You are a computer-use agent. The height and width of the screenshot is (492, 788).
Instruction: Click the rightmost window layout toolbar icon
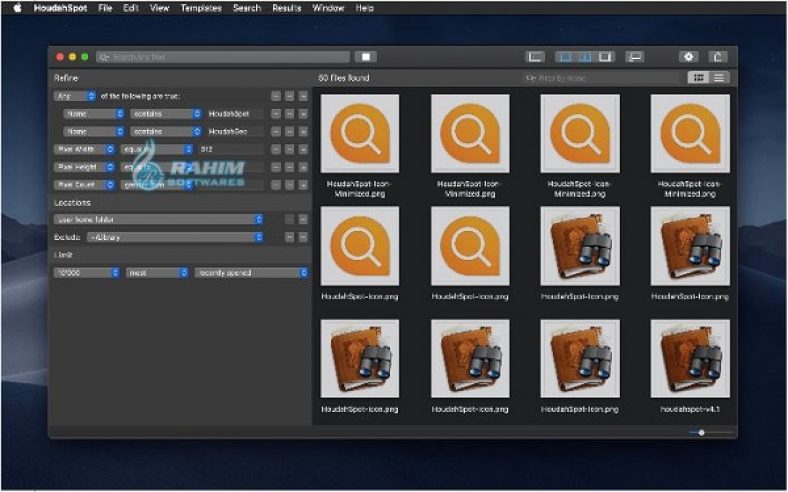[x=635, y=57]
